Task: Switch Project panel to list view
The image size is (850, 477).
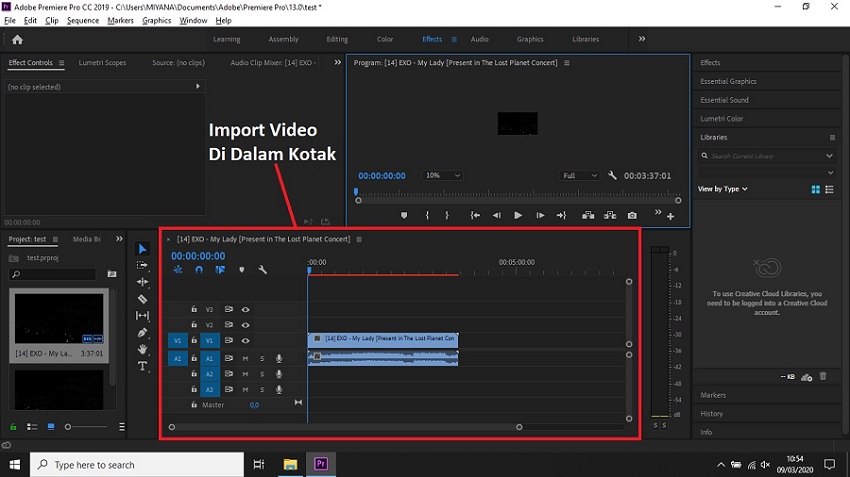Action: pyautogui.click(x=32, y=427)
